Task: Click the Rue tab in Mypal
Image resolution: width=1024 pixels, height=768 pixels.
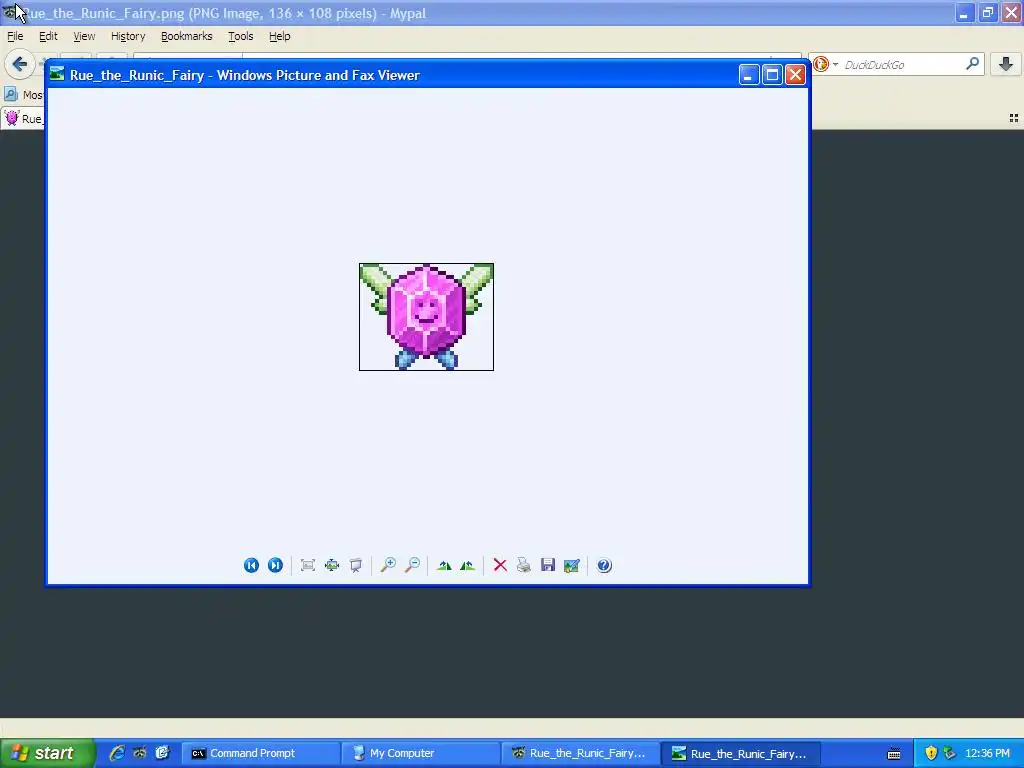Action: click(23, 119)
